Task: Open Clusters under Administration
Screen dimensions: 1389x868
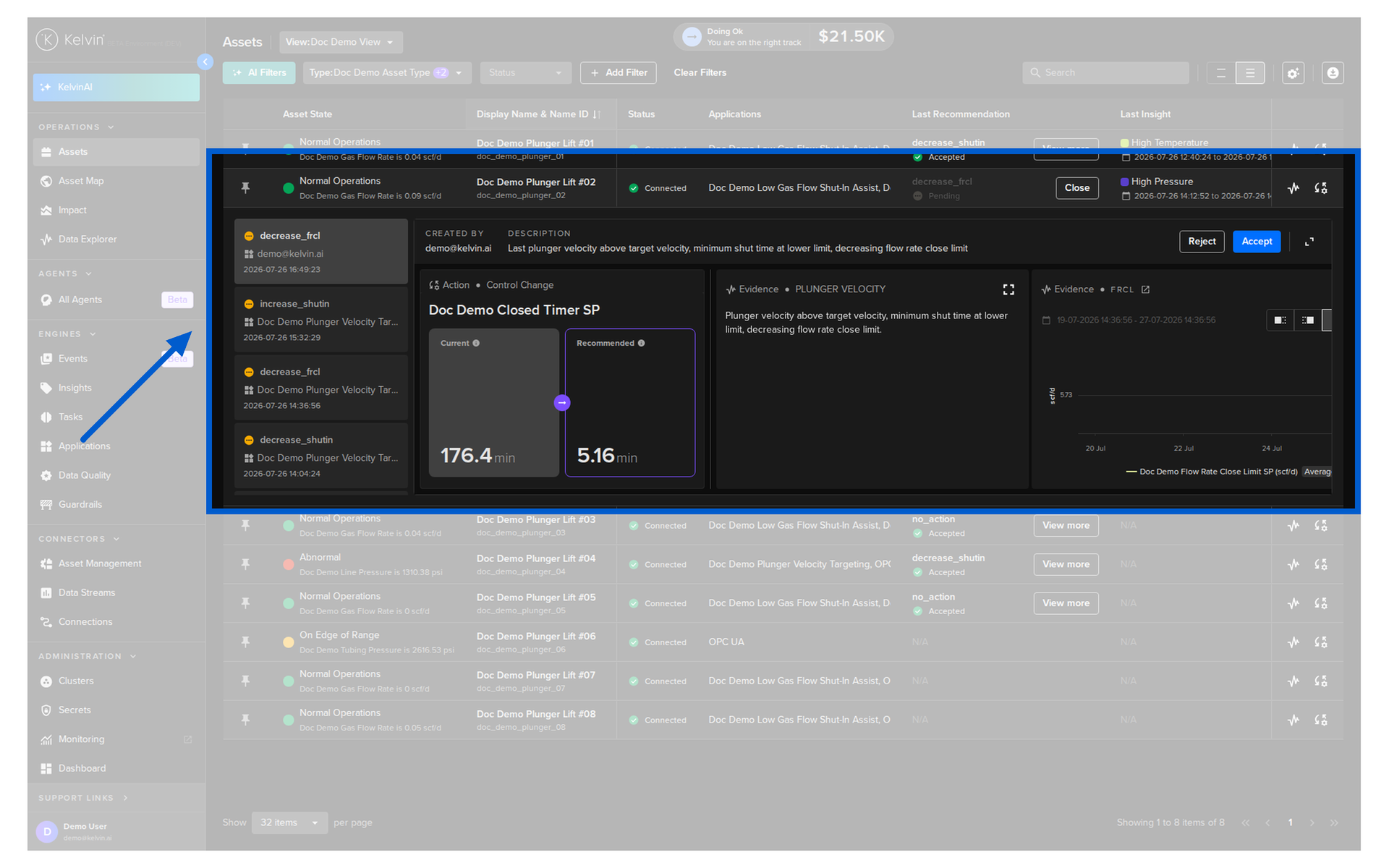Action: [x=116, y=681]
